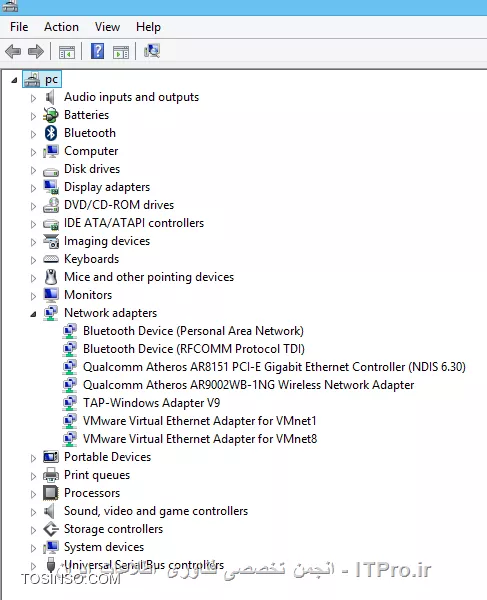Select the System devices label

tap(104, 547)
